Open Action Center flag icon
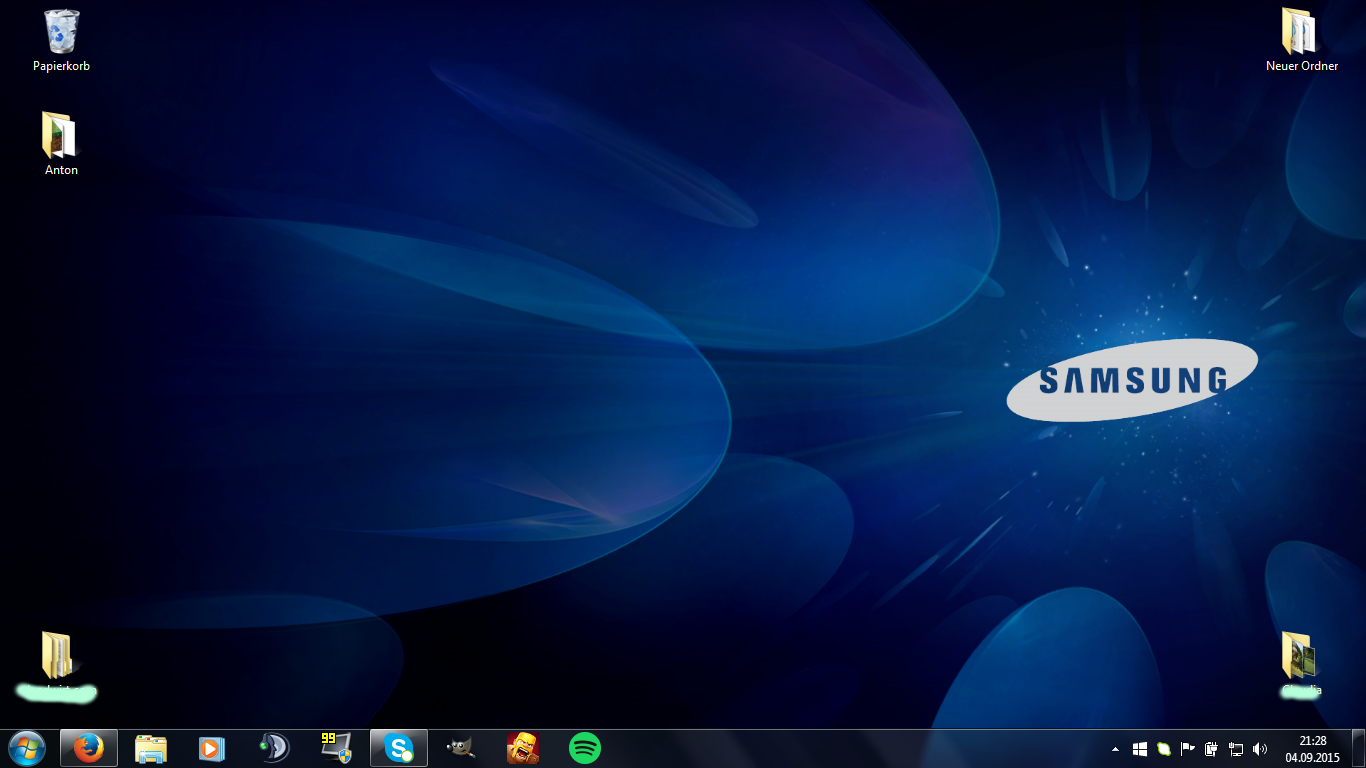Image resolution: width=1366 pixels, height=768 pixels. click(1188, 749)
